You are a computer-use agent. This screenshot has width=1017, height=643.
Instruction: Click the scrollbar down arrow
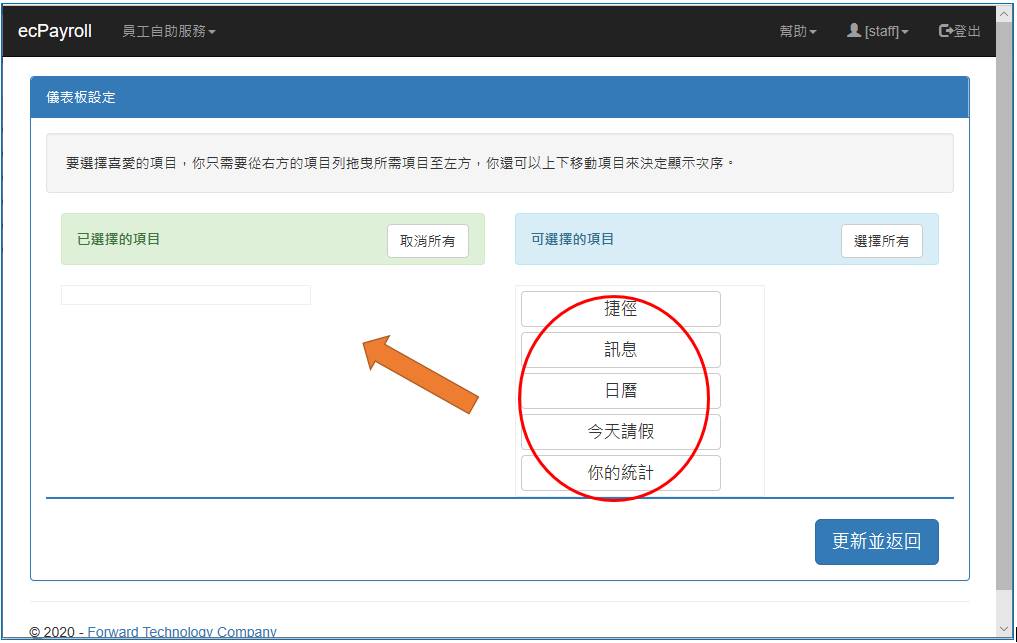tap(1004, 628)
